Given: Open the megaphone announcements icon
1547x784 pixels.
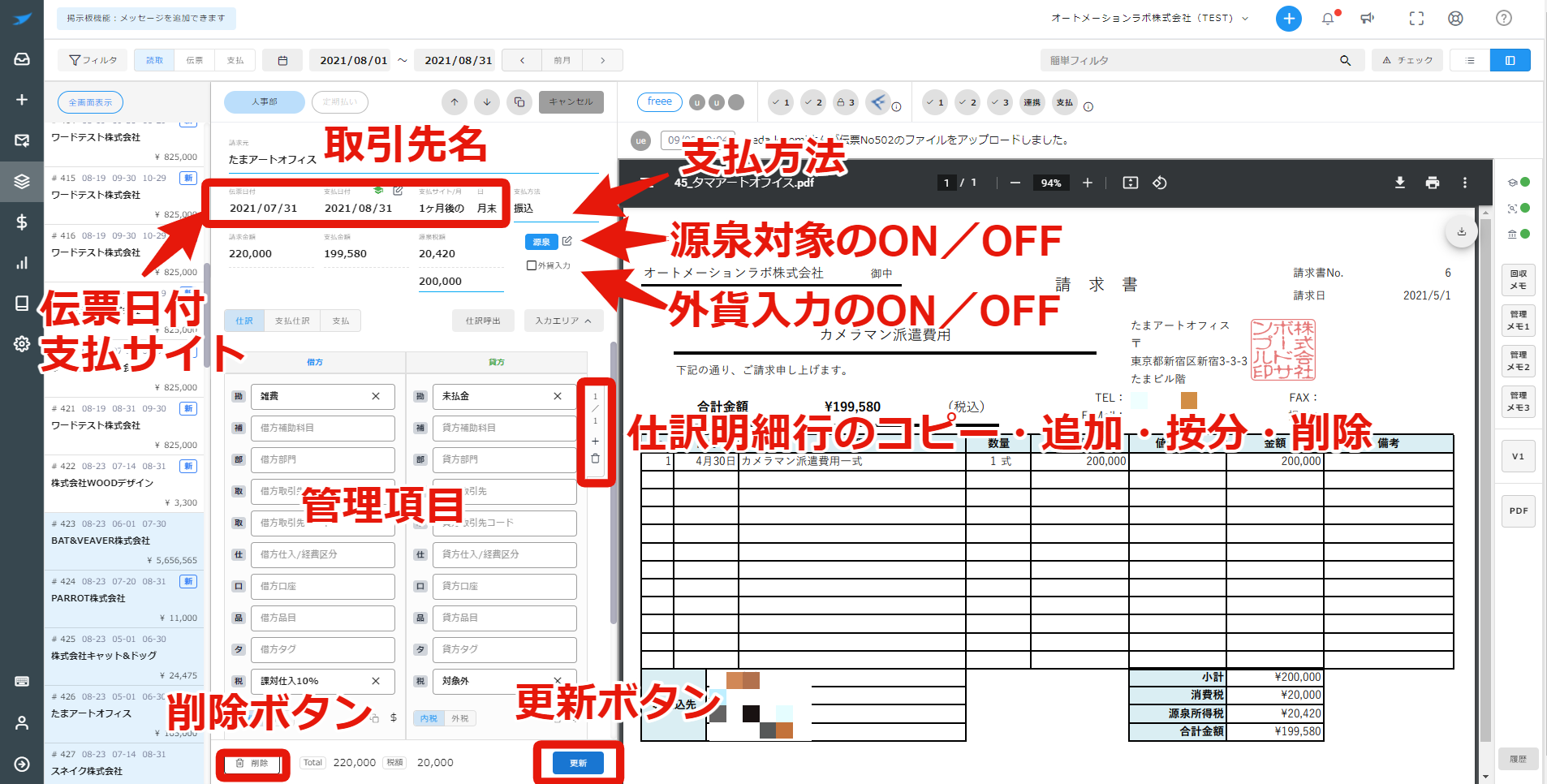Looking at the screenshot, I should [x=1368, y=19].
